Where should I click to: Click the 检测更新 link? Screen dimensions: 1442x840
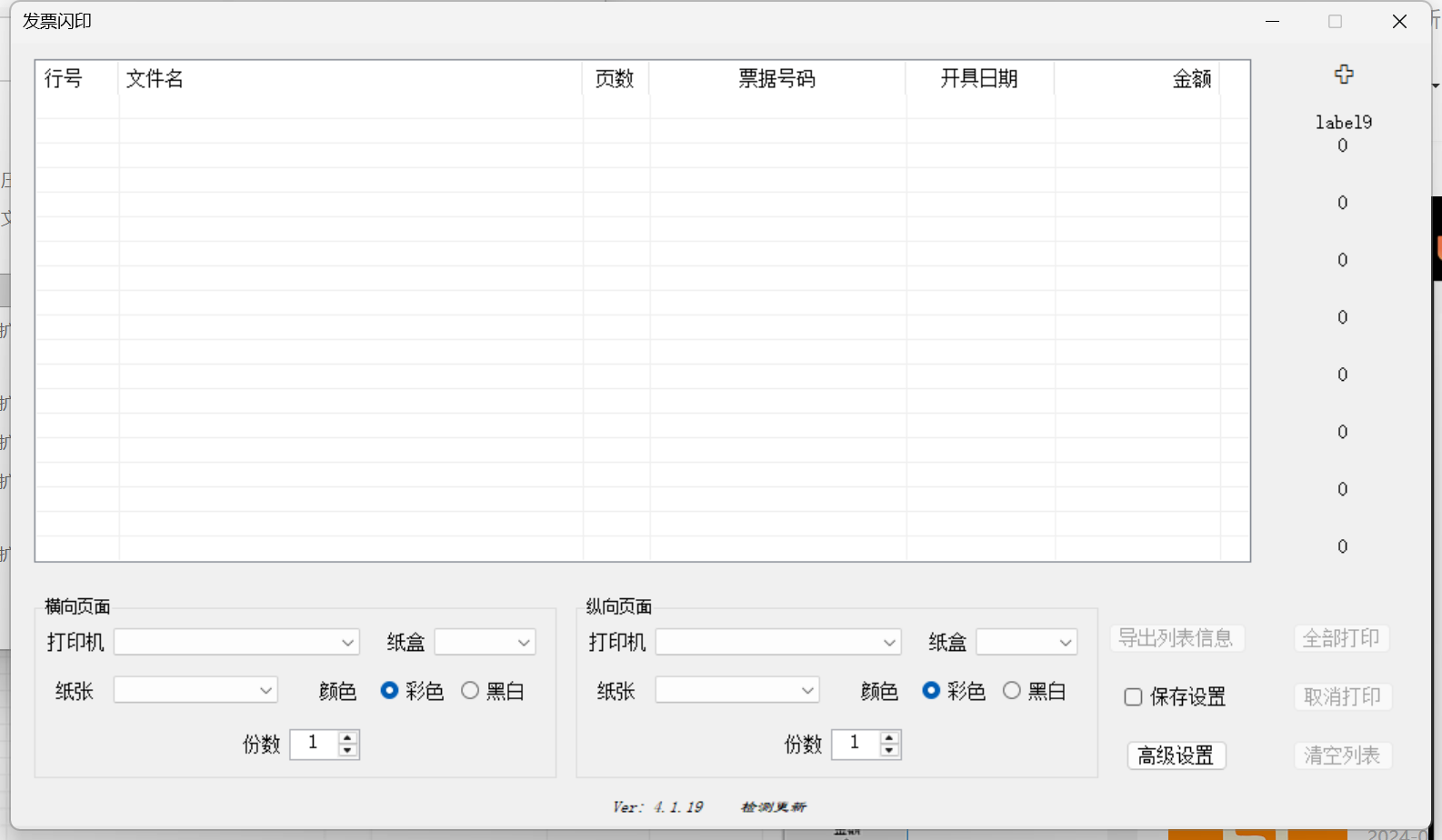point(773,807)
